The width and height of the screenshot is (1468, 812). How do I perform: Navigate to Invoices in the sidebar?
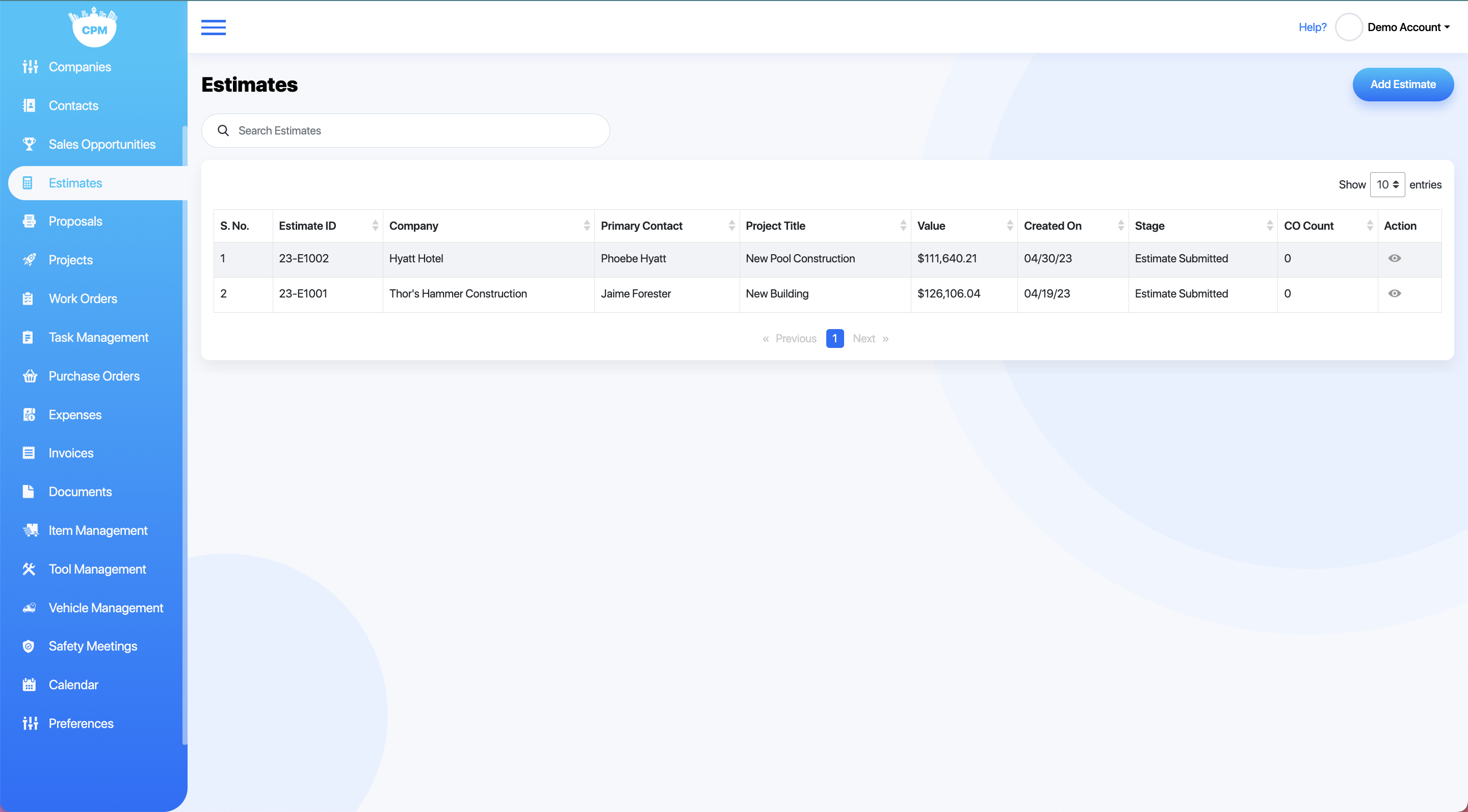tap(71, 453)
